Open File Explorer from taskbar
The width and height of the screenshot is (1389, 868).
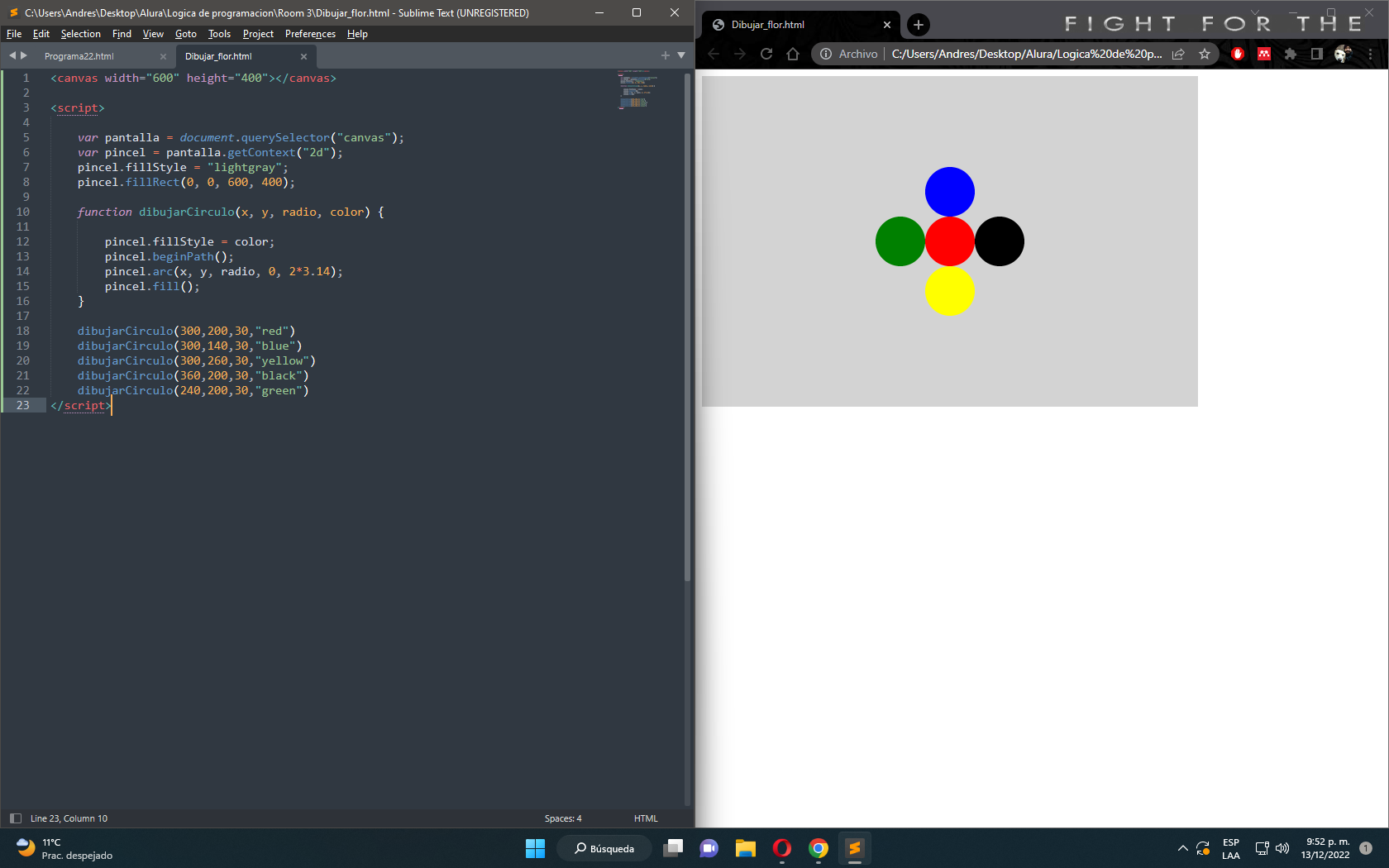(746, 848)
